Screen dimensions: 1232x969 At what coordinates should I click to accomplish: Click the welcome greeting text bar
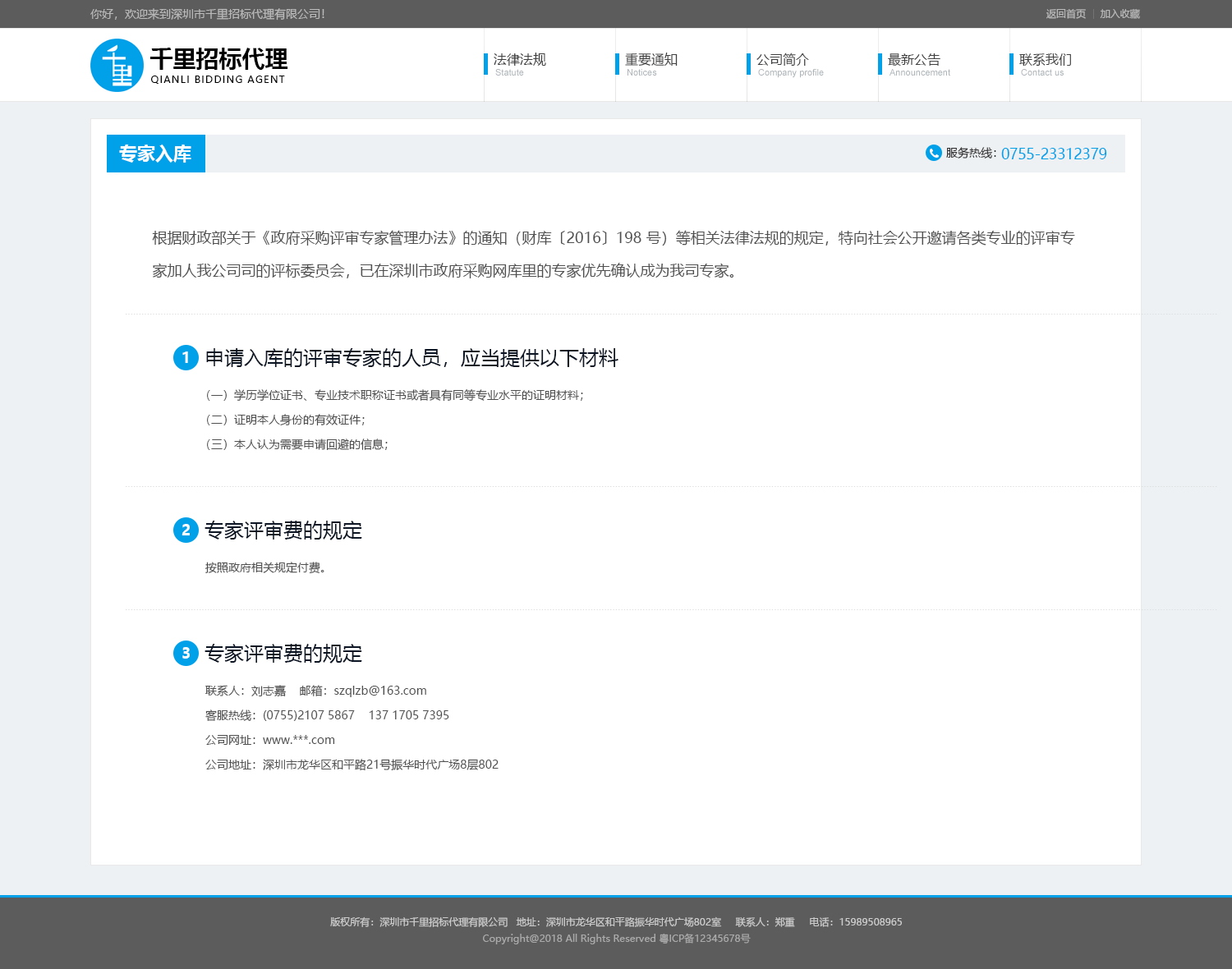point(205,13)
